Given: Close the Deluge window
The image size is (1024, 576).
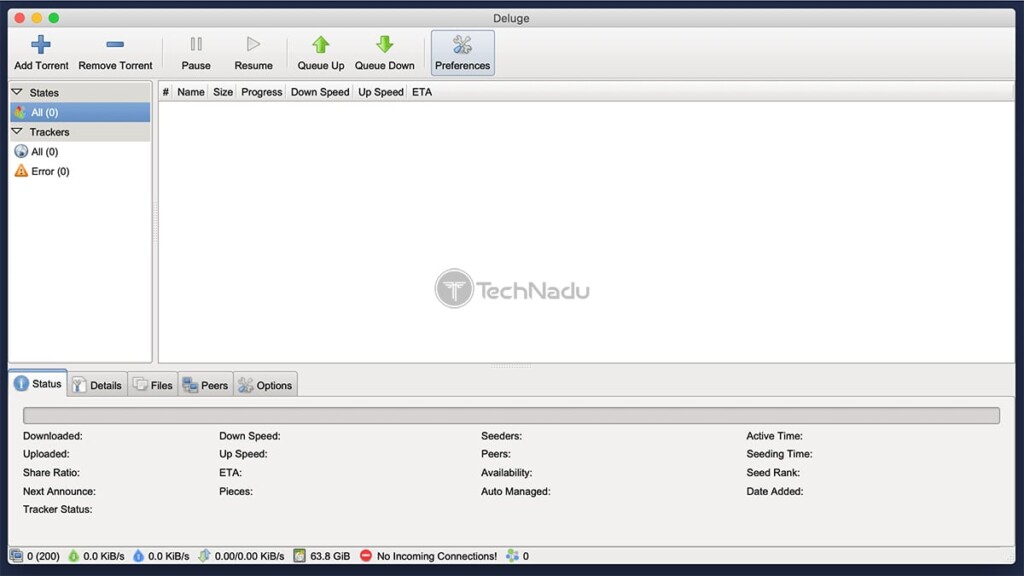Looking at the screenshot, I should tap(20, 18).
